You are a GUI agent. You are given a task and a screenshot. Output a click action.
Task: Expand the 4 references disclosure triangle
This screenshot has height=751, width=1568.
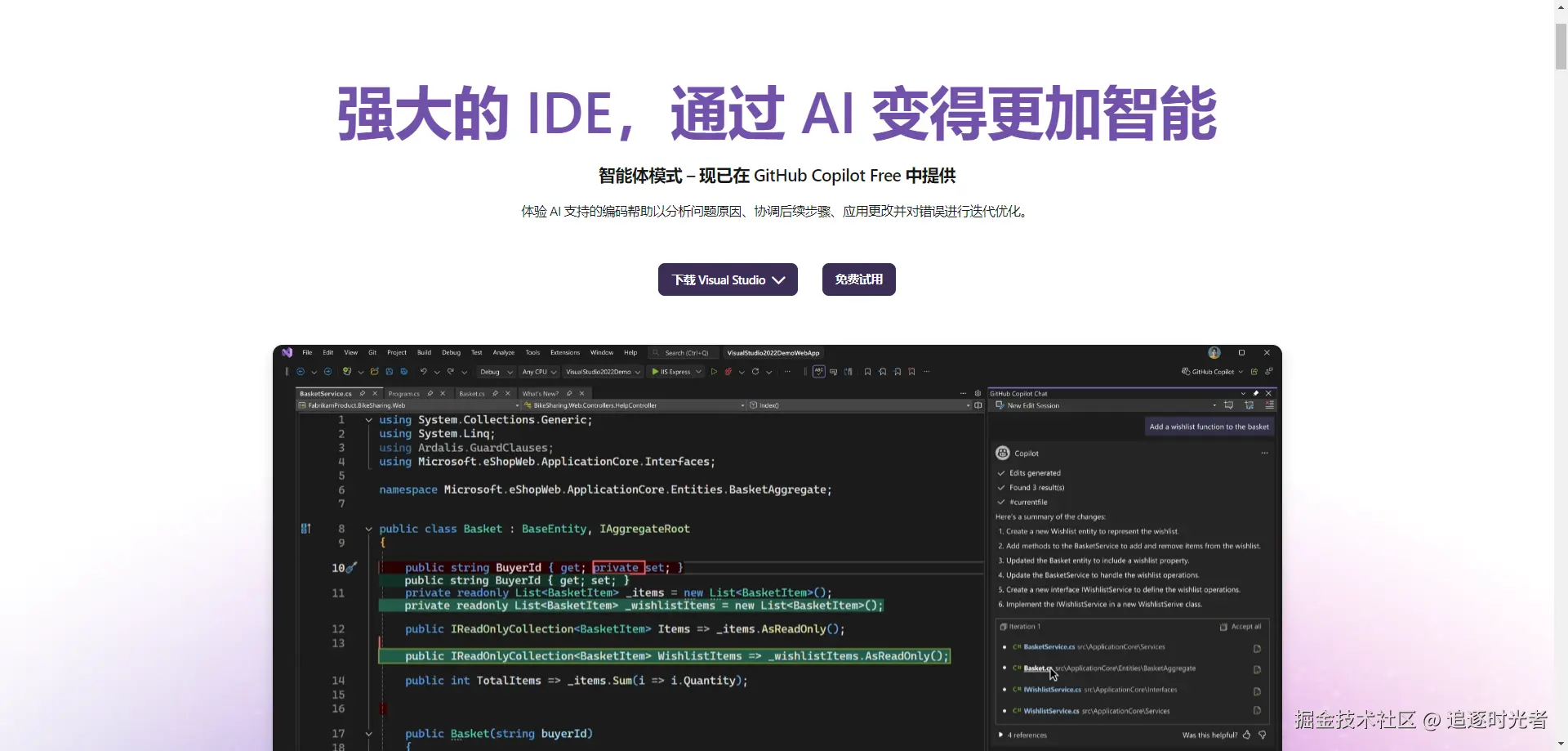[1001, 735]
